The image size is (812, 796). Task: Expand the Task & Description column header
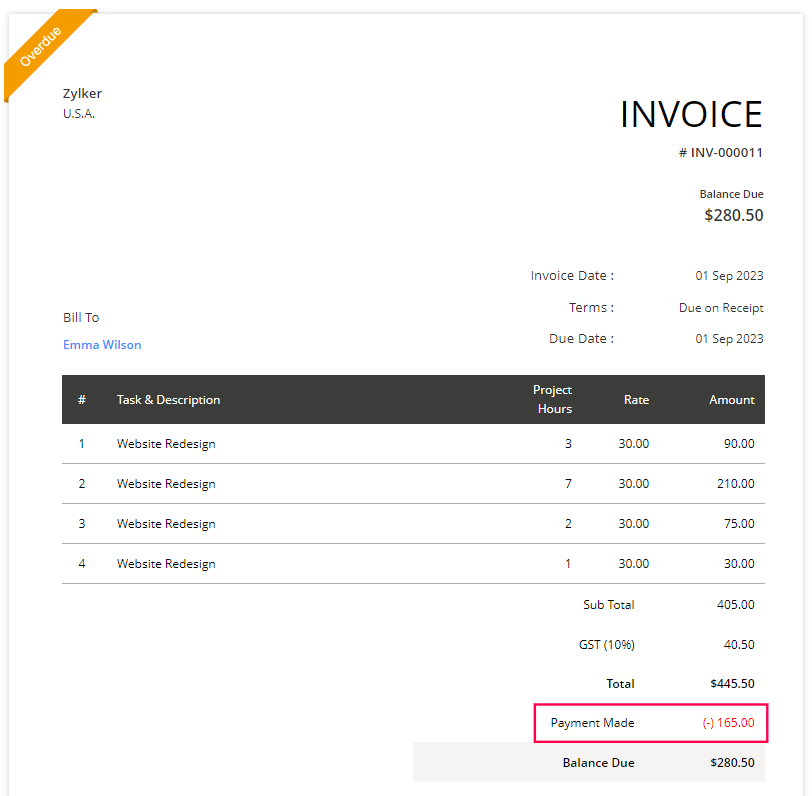[168, 399]
